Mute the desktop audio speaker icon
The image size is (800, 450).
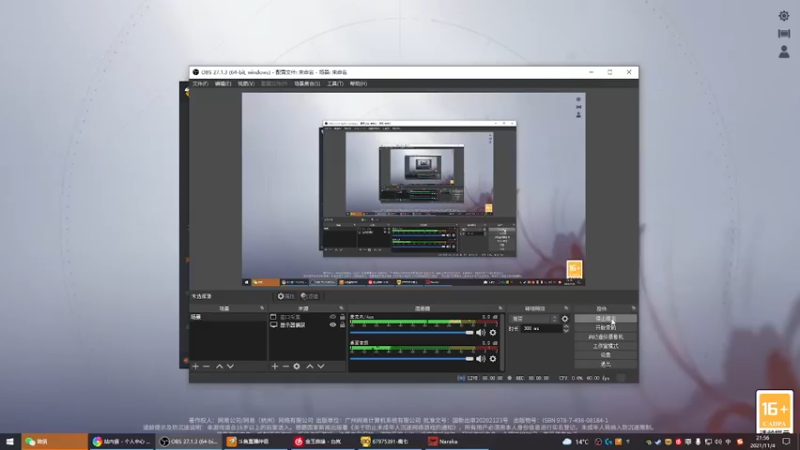(481, 359)
